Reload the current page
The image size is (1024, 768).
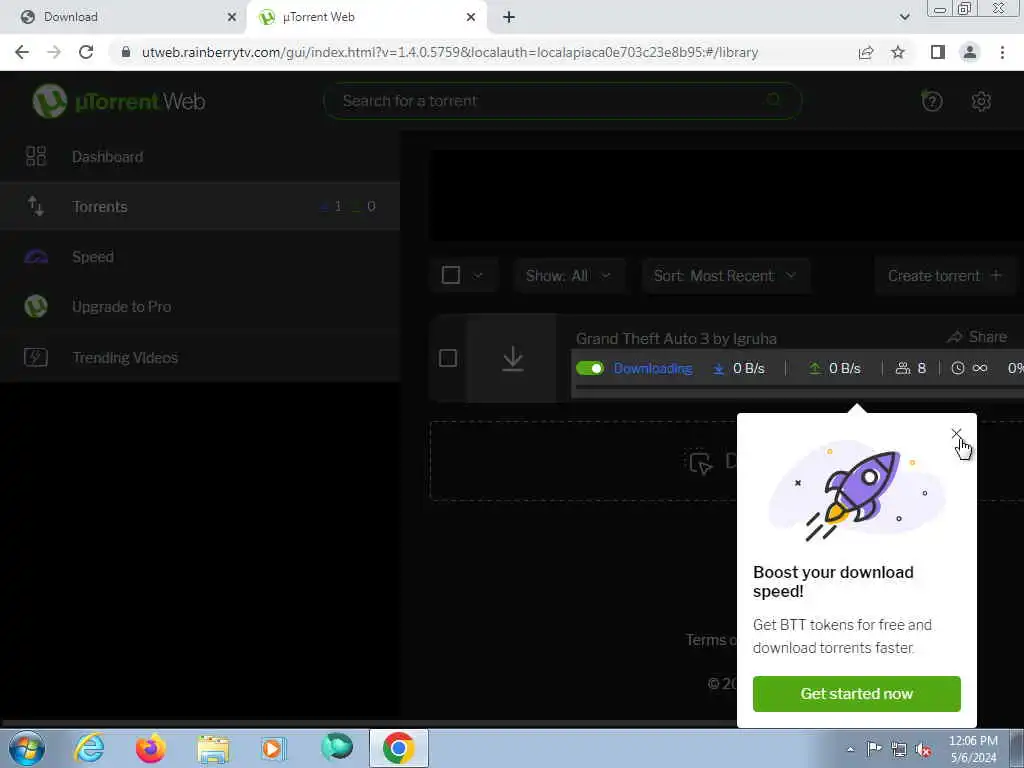[86, 52]
